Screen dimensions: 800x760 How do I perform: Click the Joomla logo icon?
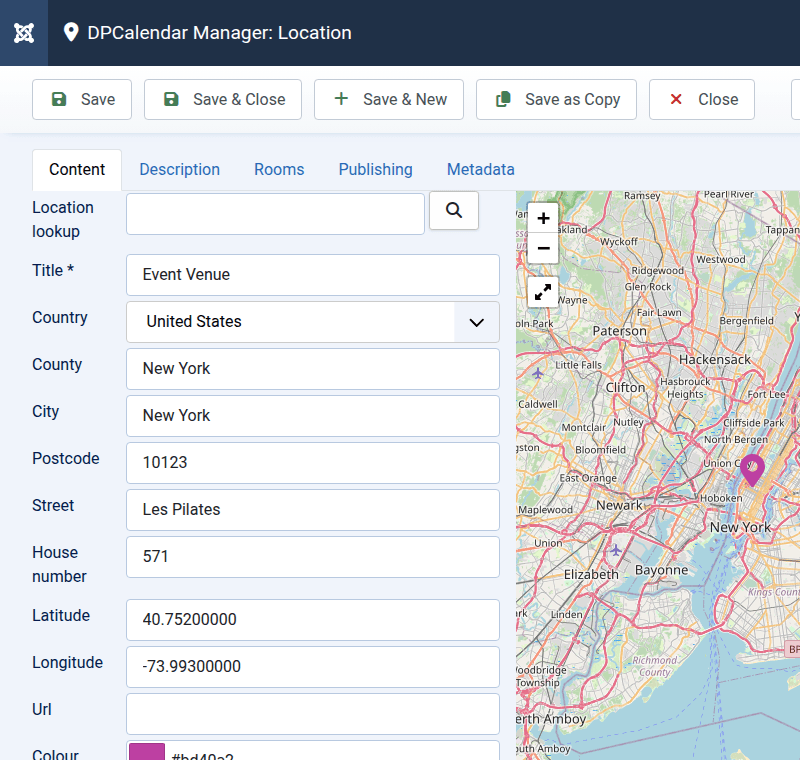[24, 33]
